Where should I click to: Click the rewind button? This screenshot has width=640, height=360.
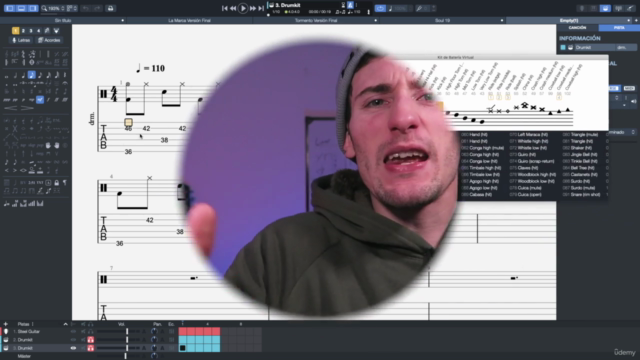(x=233, y=8)
